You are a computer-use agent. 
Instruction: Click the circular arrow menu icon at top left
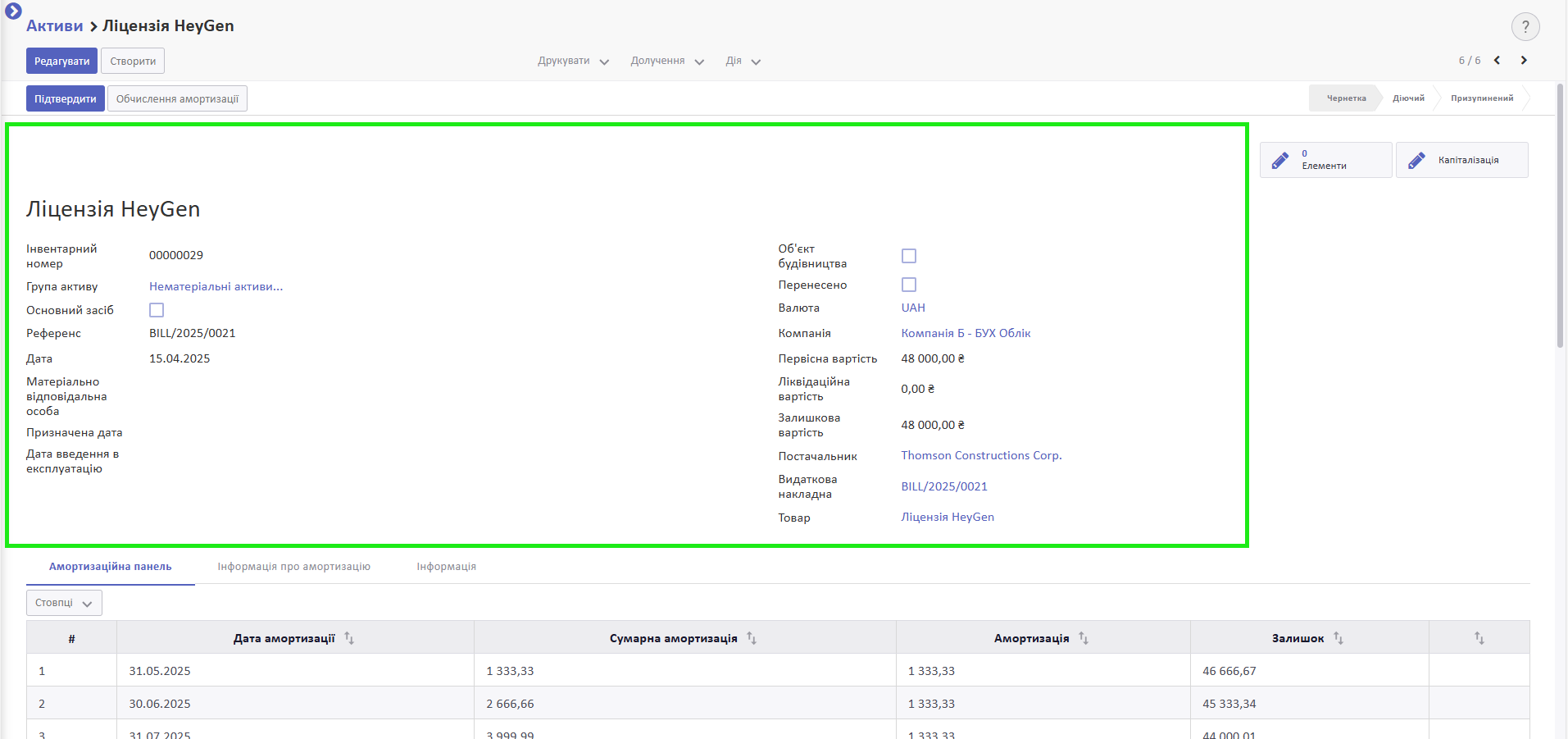[x=13, y=11]
